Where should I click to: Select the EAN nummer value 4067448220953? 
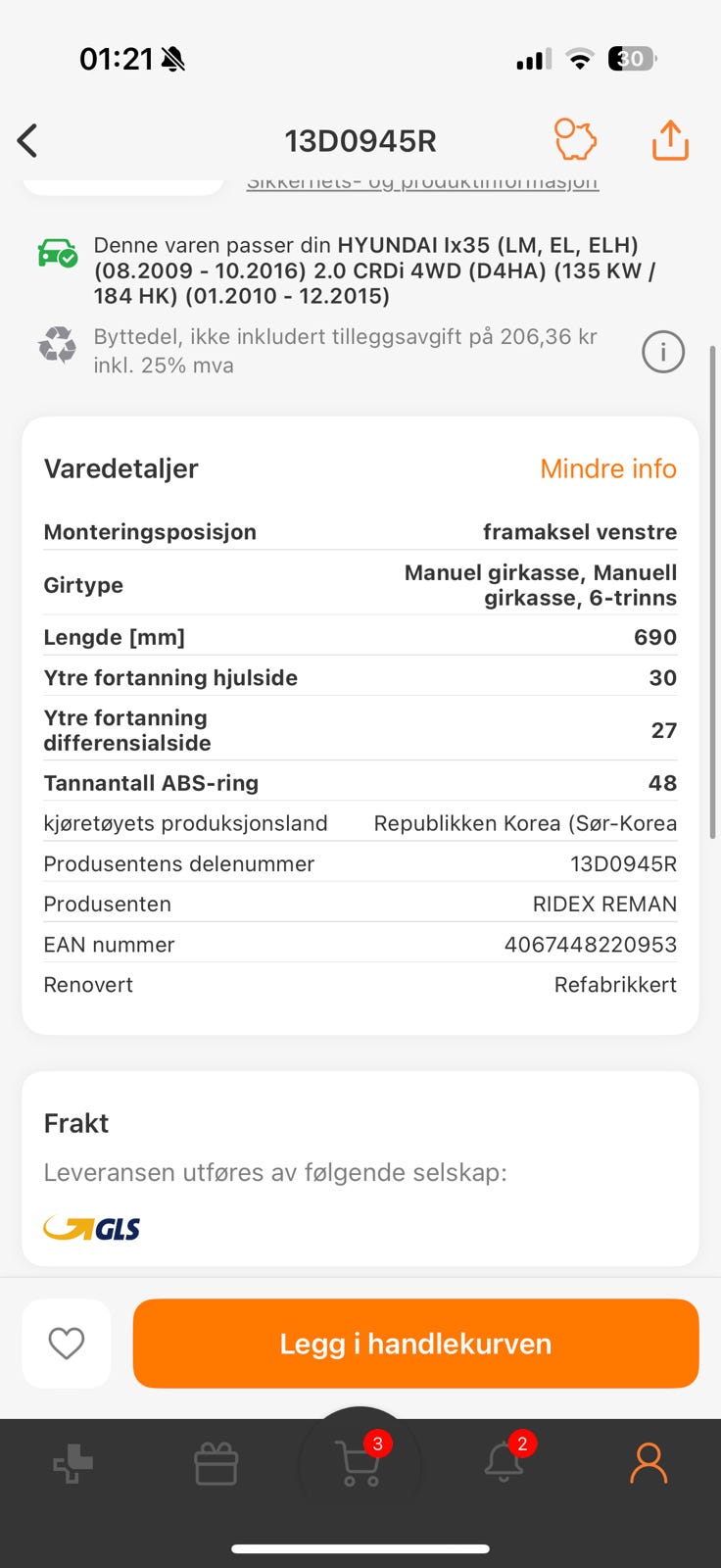[x=591, y=945]
